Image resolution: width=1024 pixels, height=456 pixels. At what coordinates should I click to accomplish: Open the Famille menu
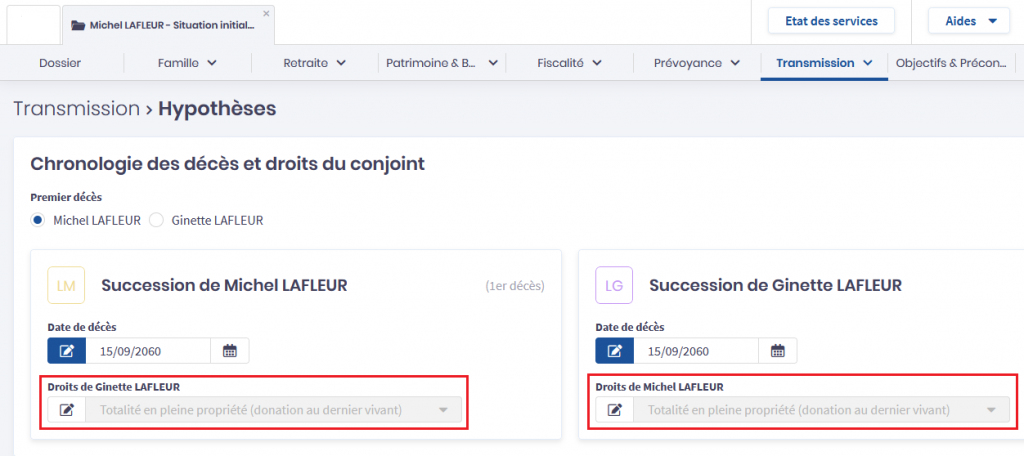[x=187, y=63]
